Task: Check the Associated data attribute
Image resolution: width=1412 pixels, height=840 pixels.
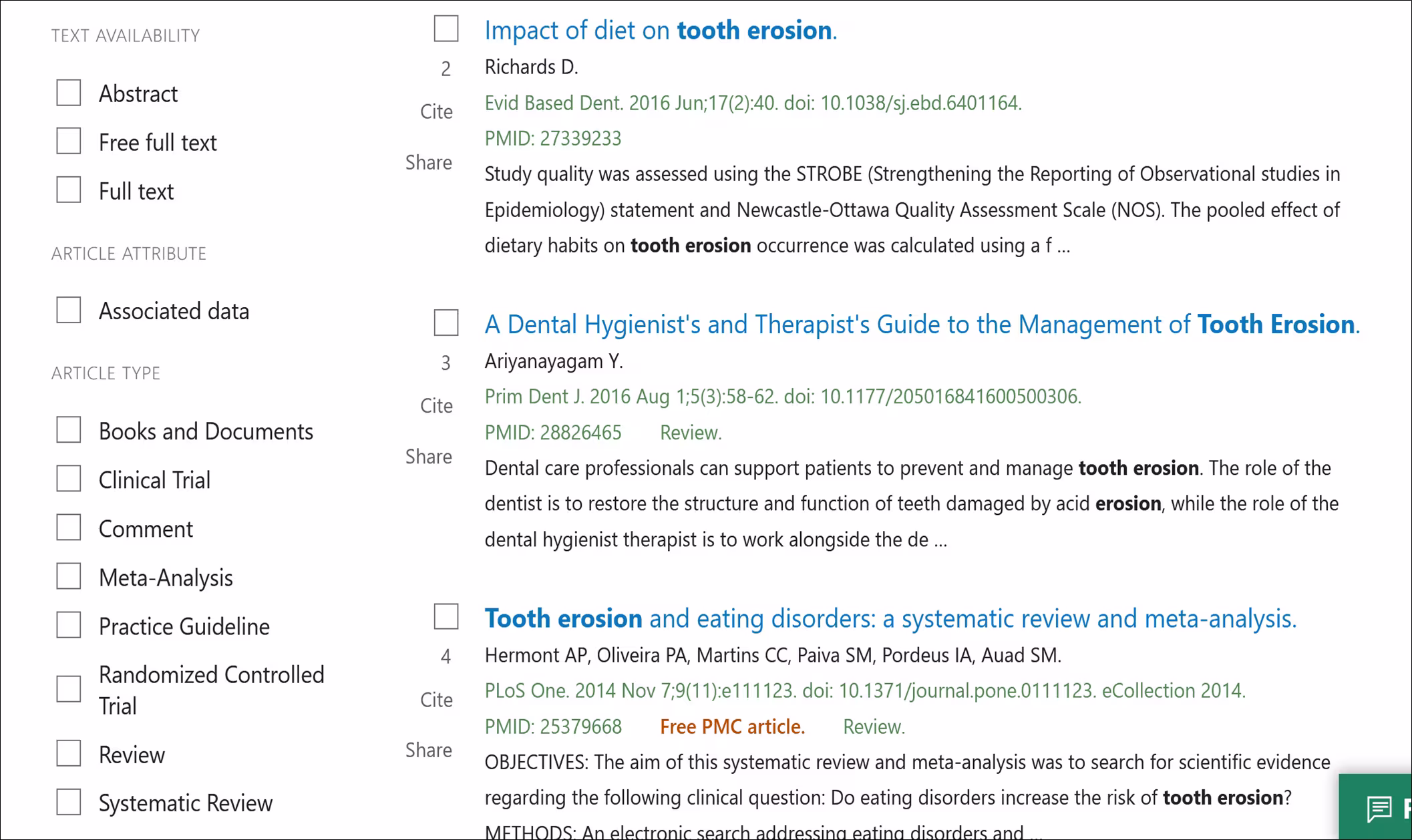Action: coord(67,309)
